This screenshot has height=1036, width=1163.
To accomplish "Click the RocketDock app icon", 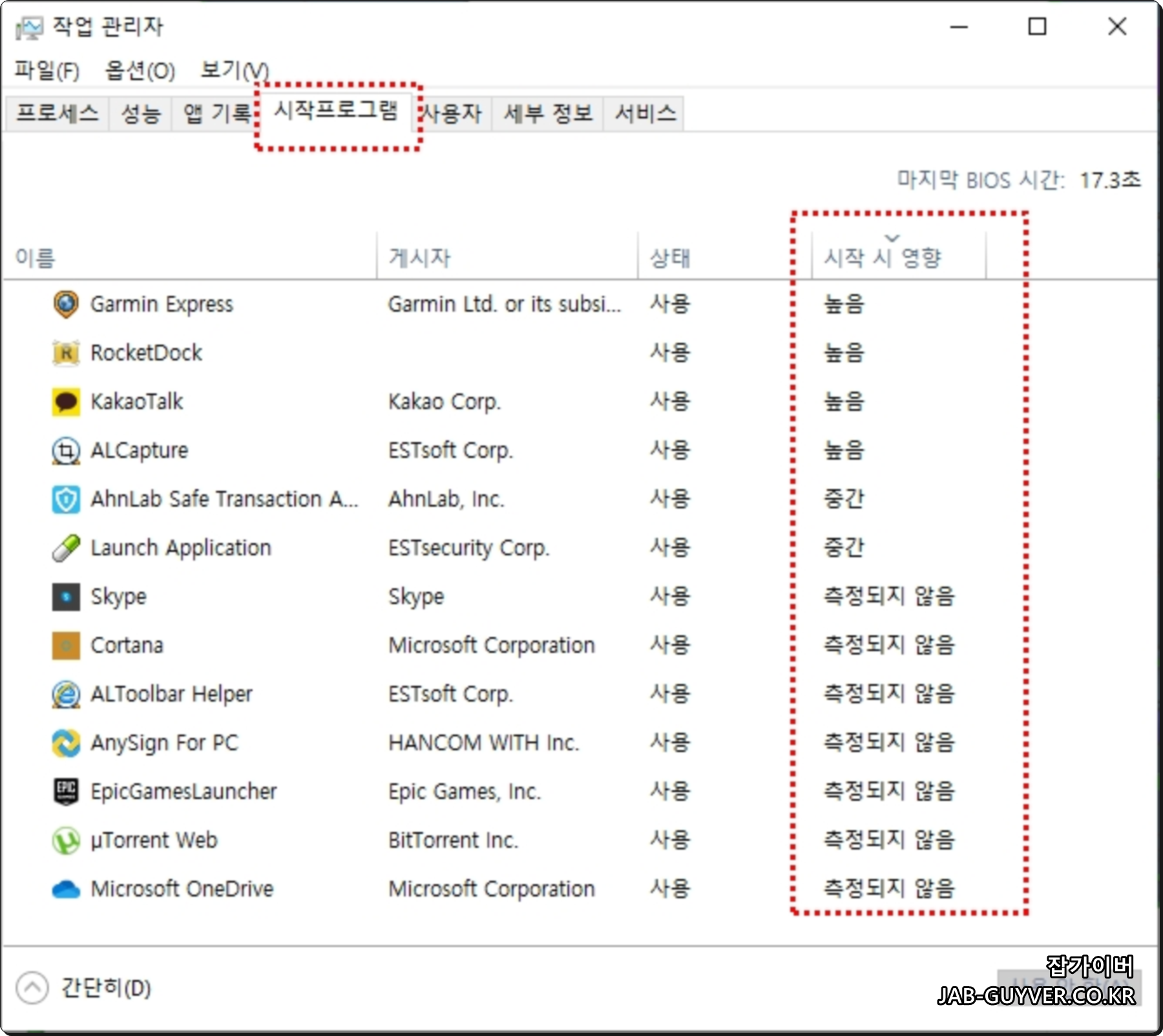I will [x=66, y=353].
